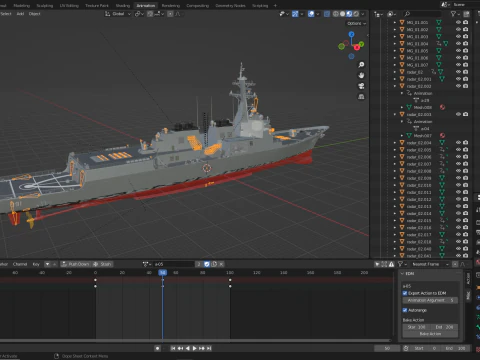Toggle viewport overlays icon
This screenshot has width=480, height=360.
(x=311, y=14)
